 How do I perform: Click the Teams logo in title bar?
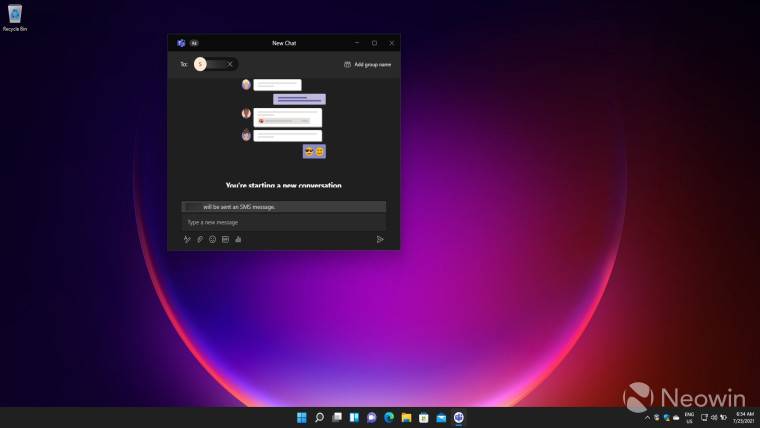[x=181, y=43]
